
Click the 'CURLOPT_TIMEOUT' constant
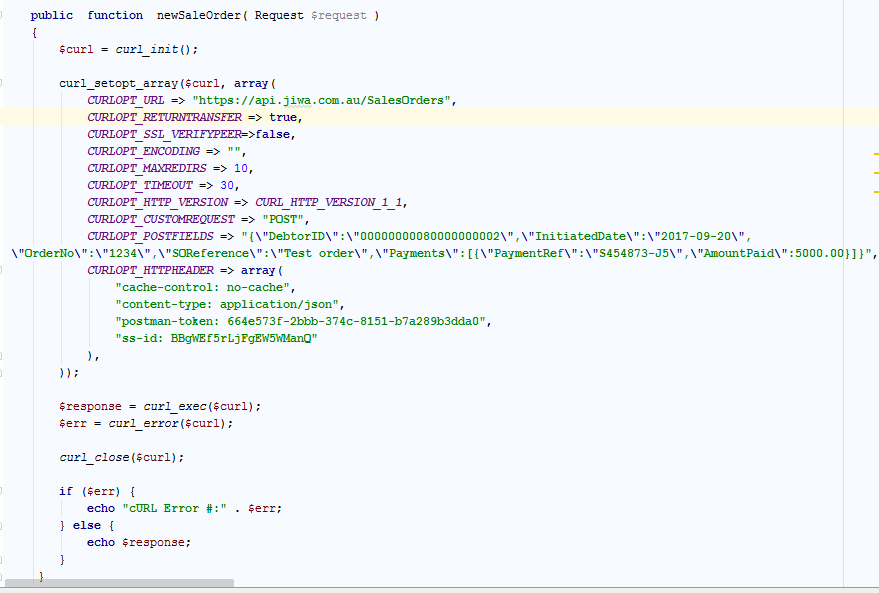point(140,185)
